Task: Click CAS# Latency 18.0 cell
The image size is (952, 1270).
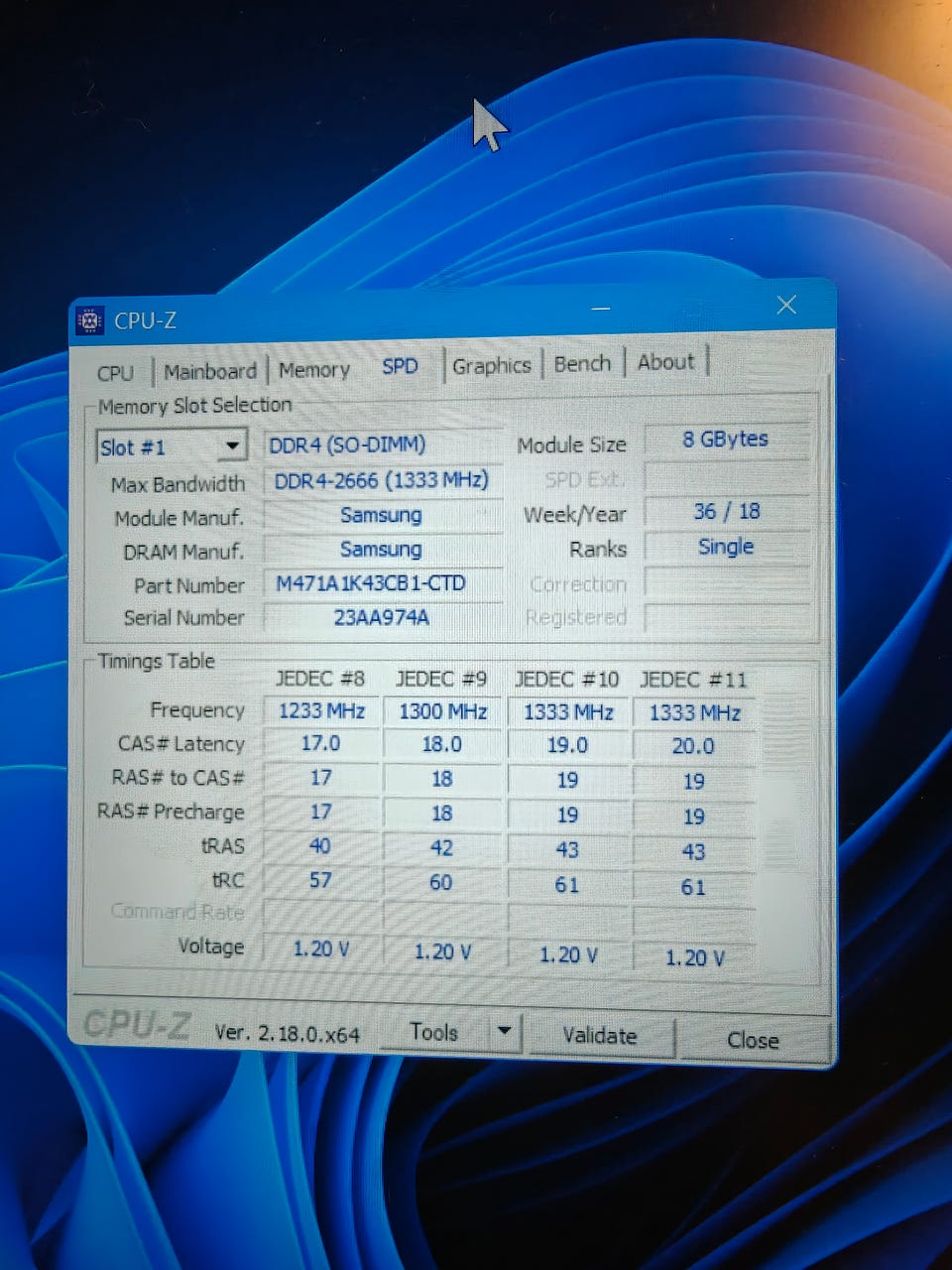Action: click(442, 744)
